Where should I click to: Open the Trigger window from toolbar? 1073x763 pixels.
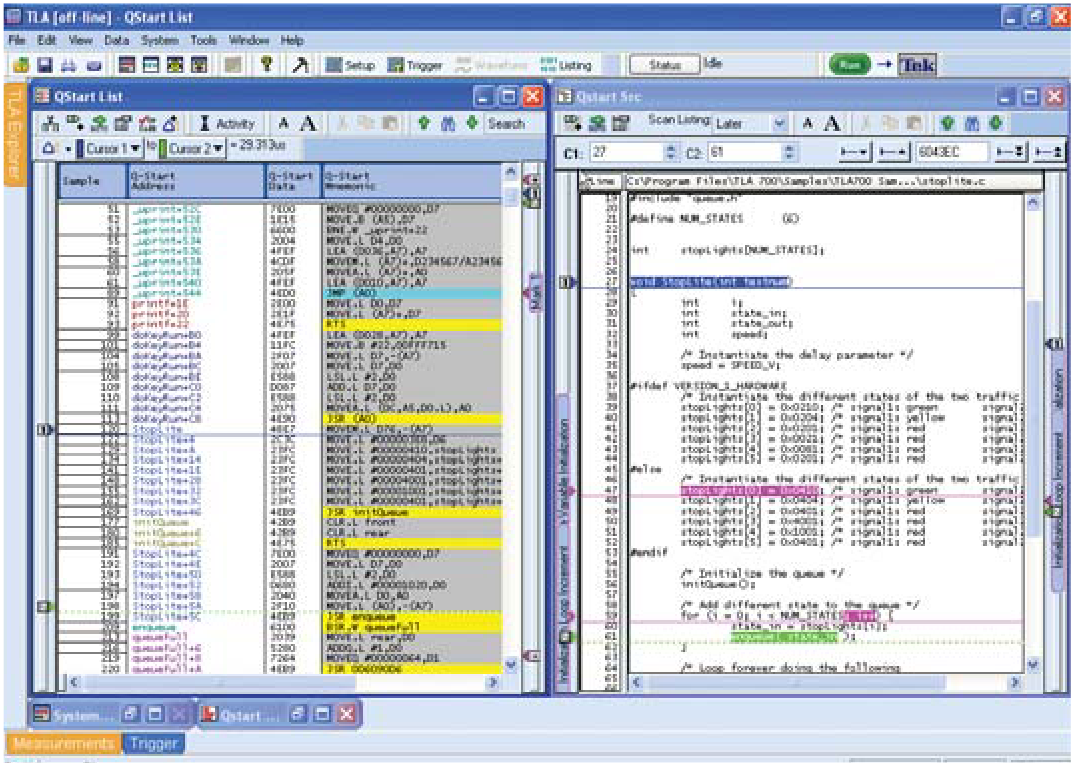(x=415, y=66)
